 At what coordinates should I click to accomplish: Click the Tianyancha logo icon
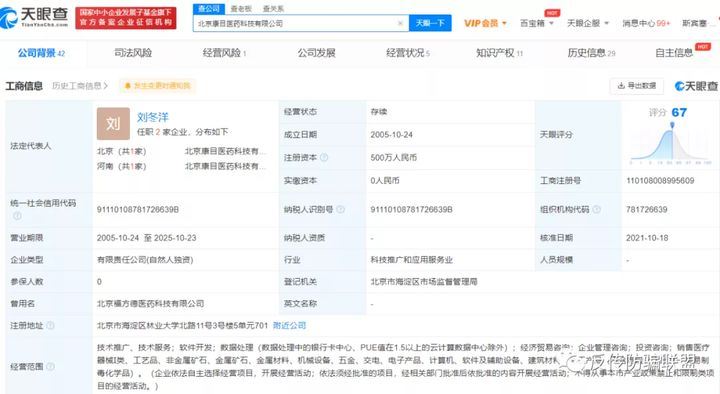coord(8,17)
